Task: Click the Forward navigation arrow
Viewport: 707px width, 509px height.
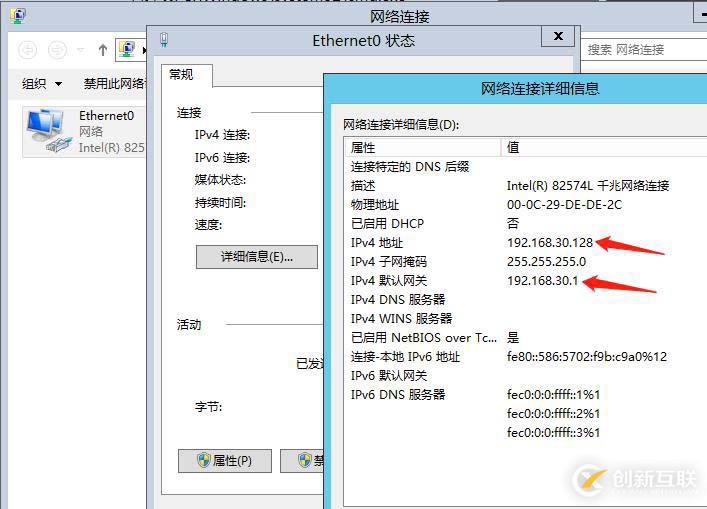Action: tap(57, 50)
